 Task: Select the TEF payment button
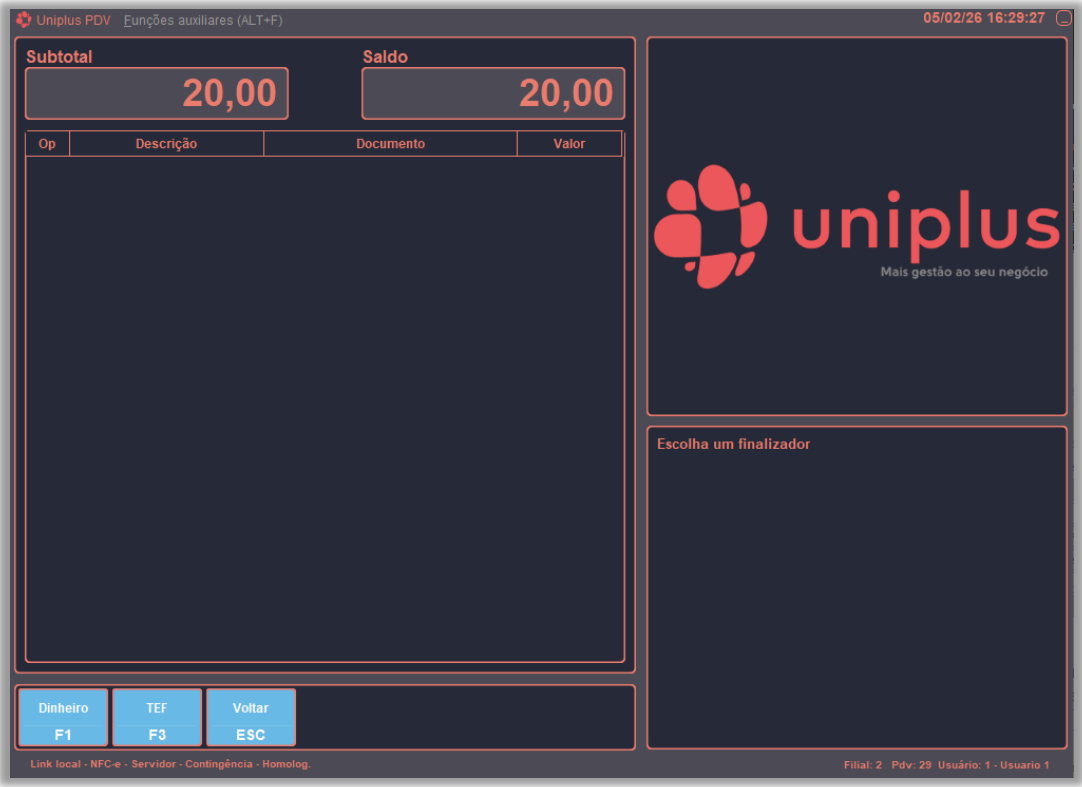tap(157, 717)
